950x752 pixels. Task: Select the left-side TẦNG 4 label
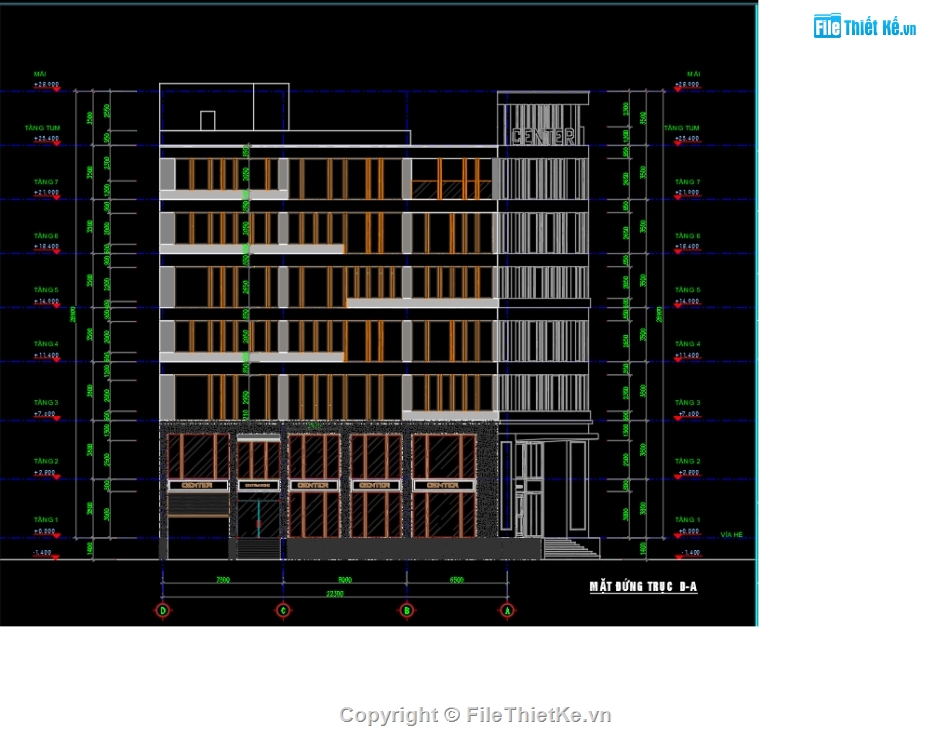tap(46, 344)
